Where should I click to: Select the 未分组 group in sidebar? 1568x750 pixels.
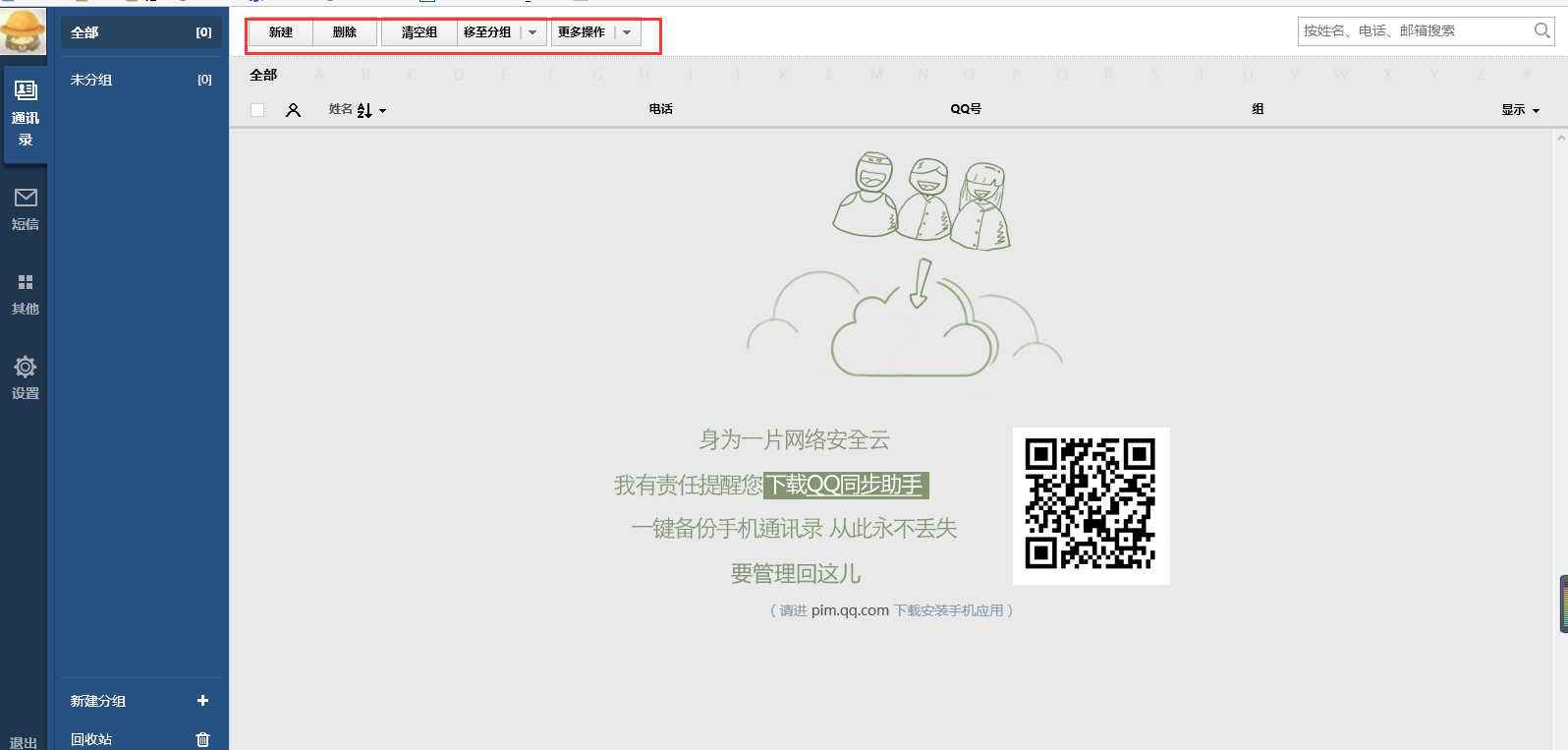click(x=140, y=80)
